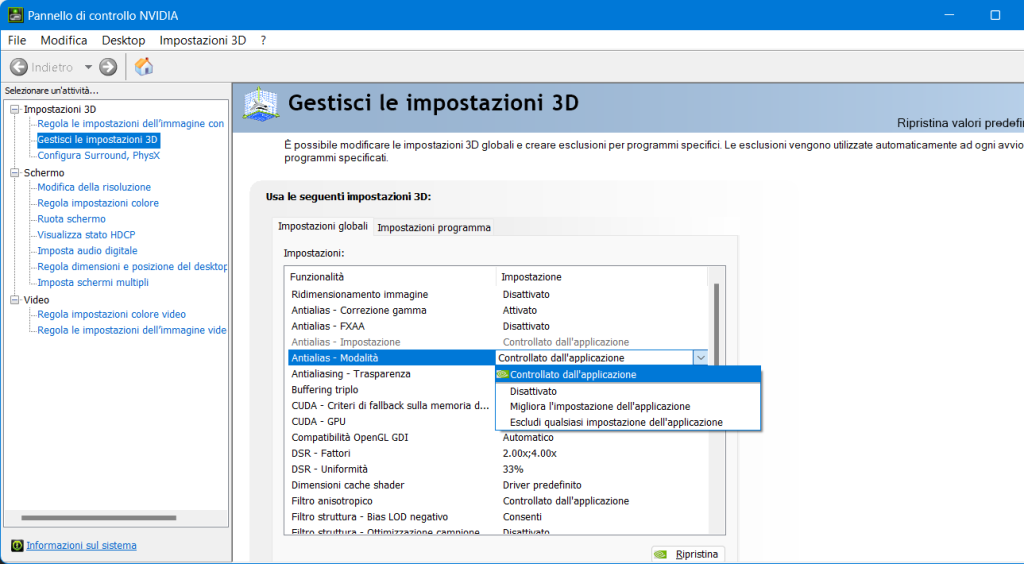Click the Home icon in toolbar

[x=144, y=67]
